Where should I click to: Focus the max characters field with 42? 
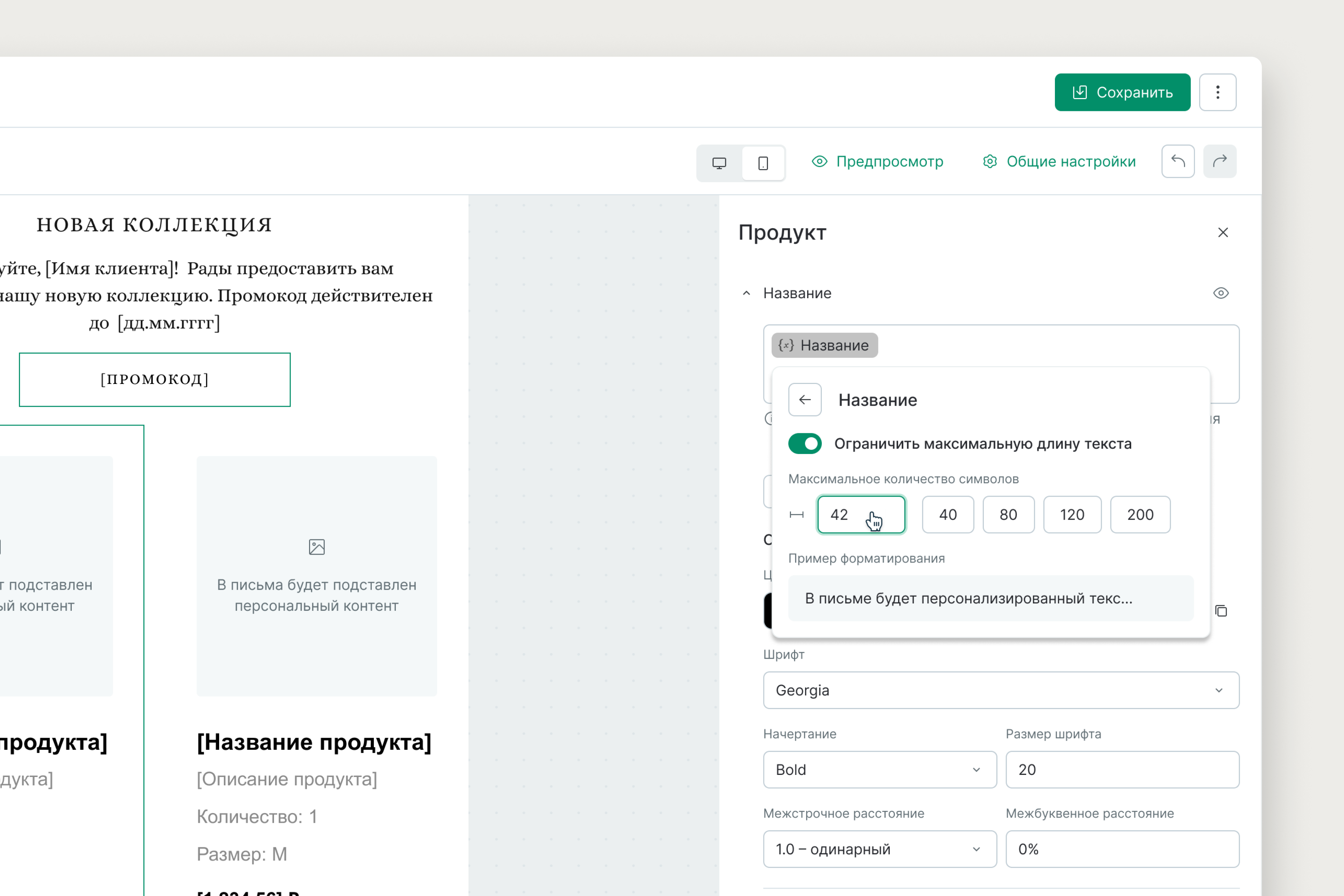tap(861, 514)
